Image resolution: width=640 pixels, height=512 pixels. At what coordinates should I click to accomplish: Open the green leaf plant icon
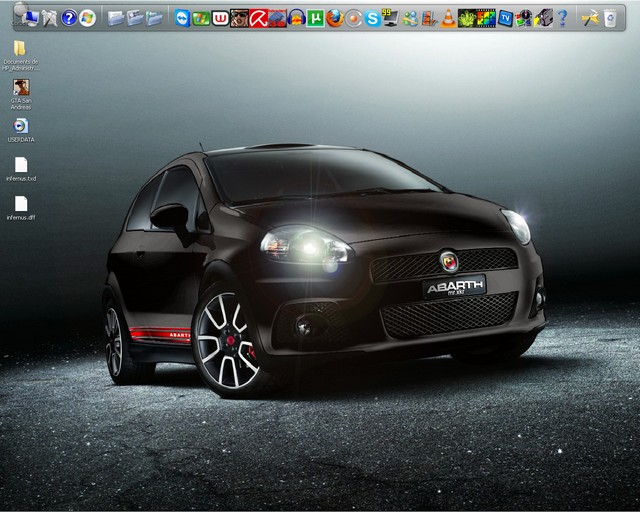(467, 18)
